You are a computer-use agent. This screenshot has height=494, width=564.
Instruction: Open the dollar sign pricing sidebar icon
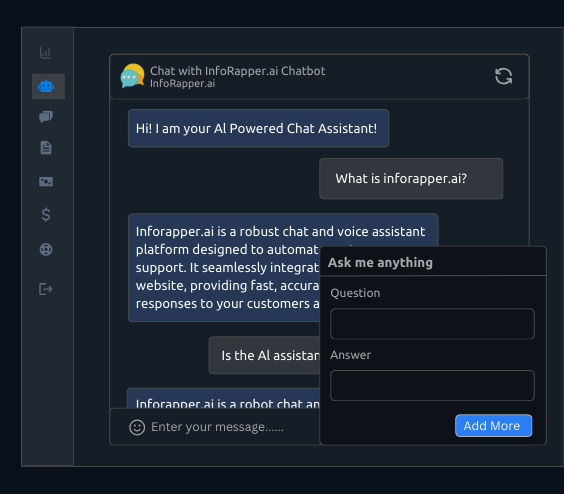click(46, 215)
